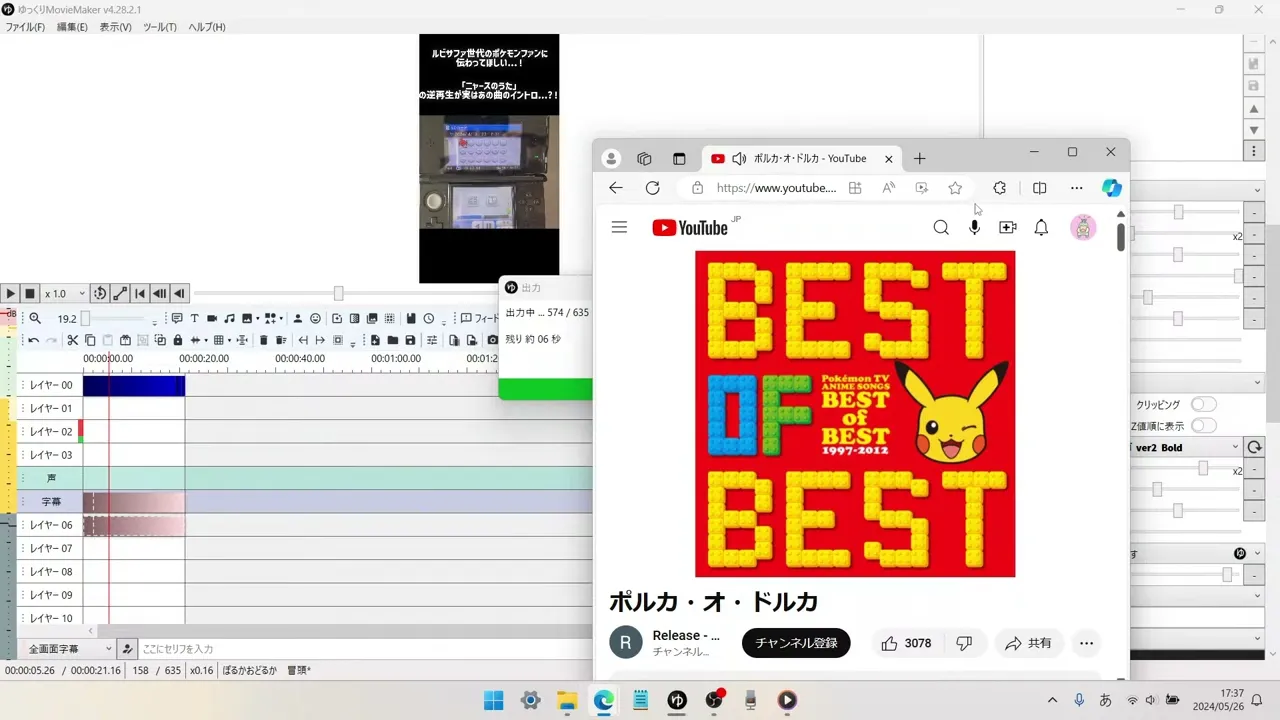Click the 共有 share button
This screenshot has width=1280, height=720.
[x=1028, y=643]
